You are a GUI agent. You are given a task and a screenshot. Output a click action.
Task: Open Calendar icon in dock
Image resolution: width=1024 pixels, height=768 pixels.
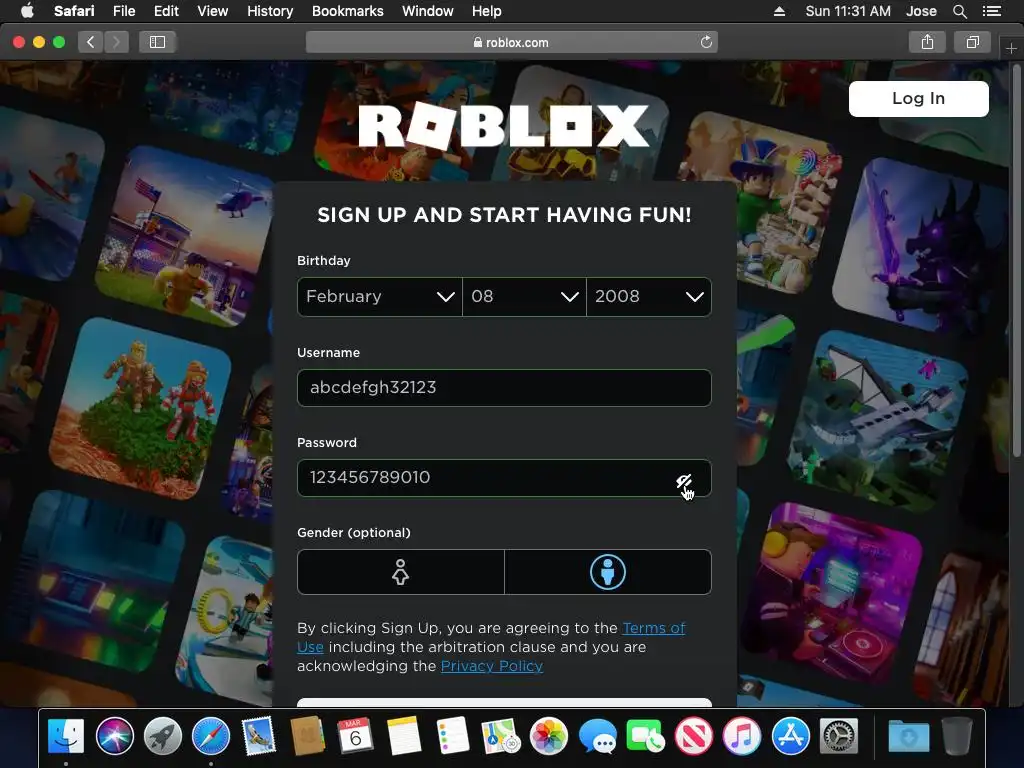pos(355,736)
